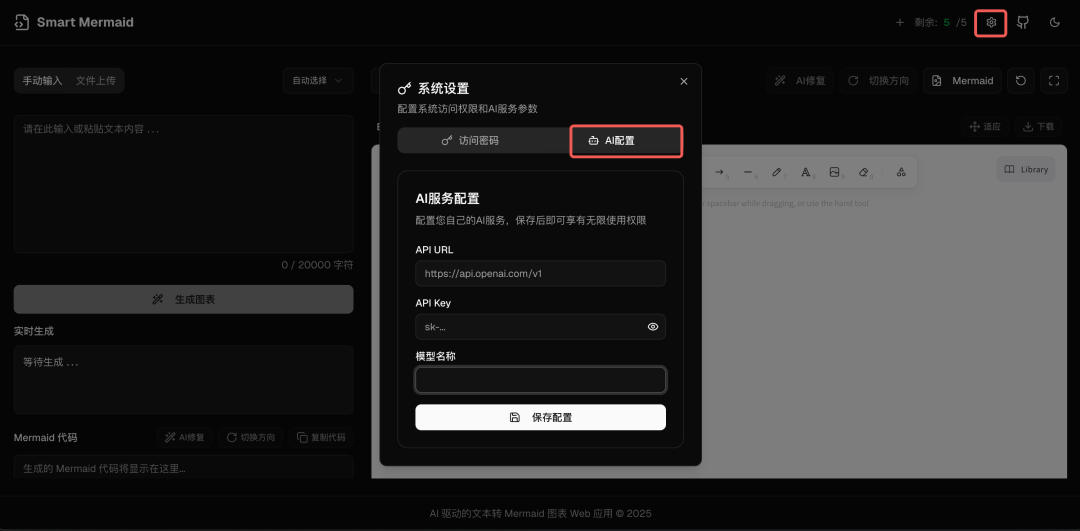Screen dimensions: 1080x531
Task: Click the 复制代码 button
Action: pyautogui.click(x=322, y=437)
